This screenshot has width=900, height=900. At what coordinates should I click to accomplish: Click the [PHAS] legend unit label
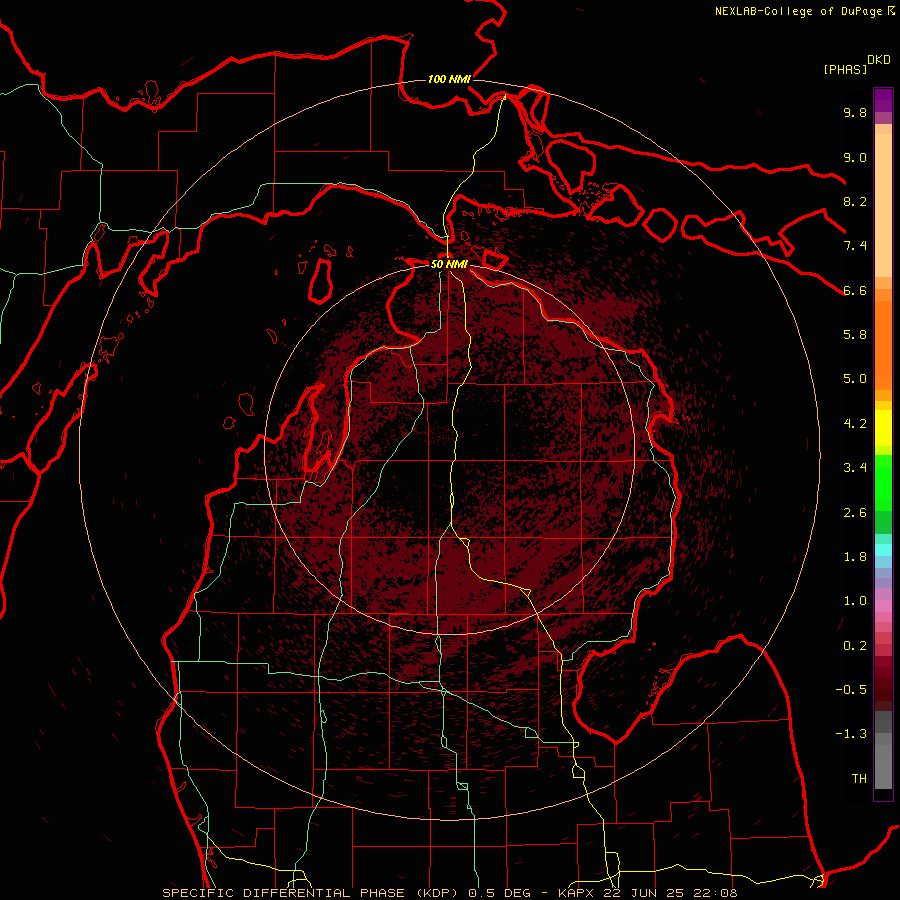coord(845,69)
